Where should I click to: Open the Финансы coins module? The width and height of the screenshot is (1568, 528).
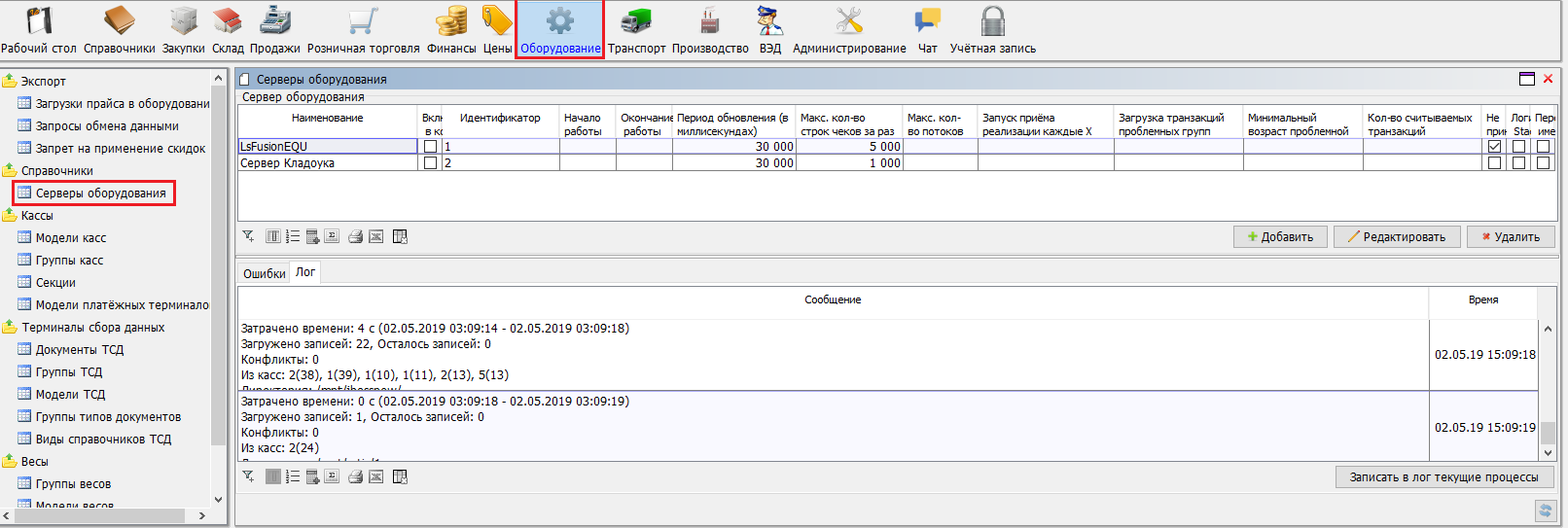[x=451, y=29]
